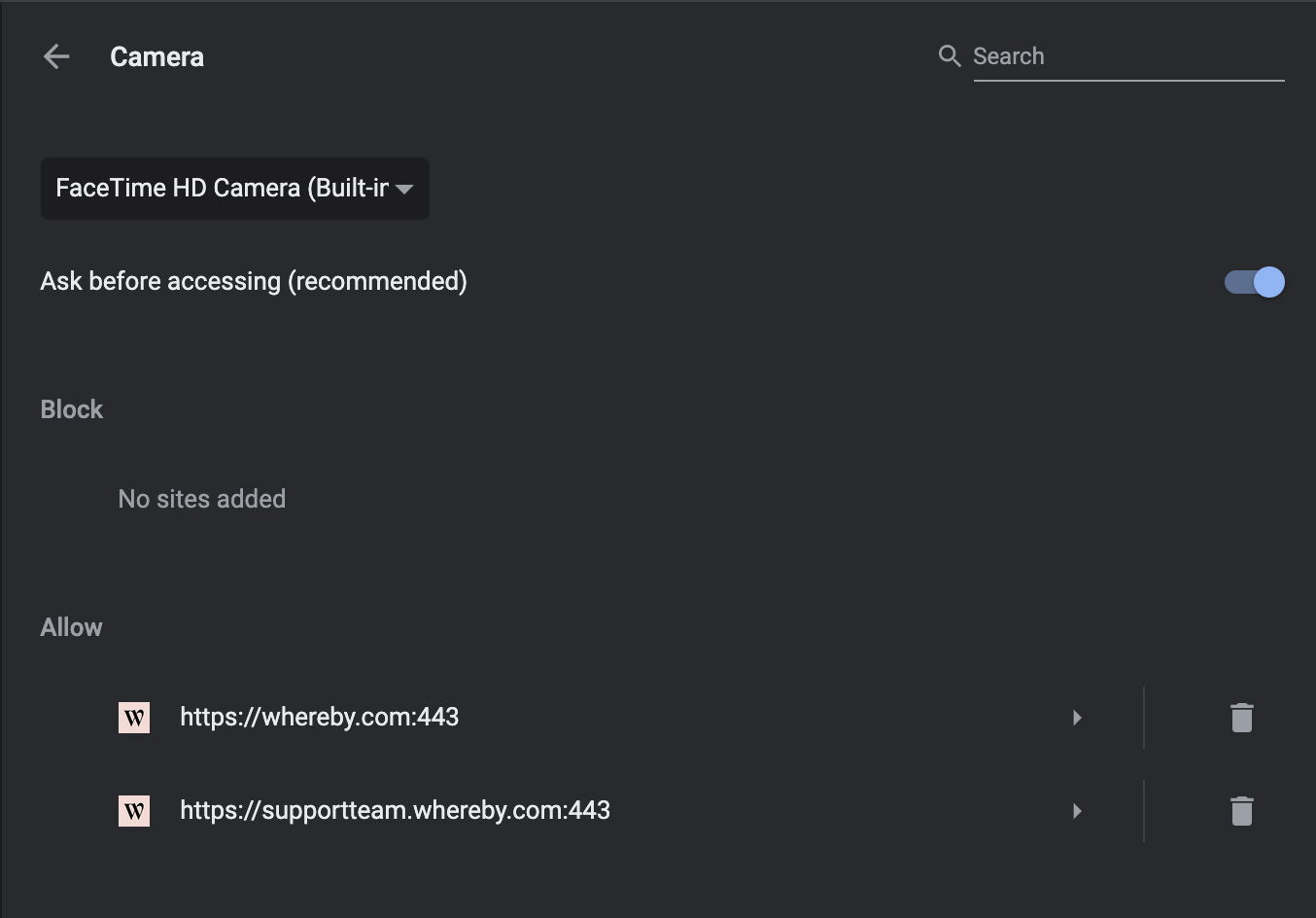Viewport: 1316px width, 918px height.
Task: Click the Camera page title
Action: tap(157, 57)
